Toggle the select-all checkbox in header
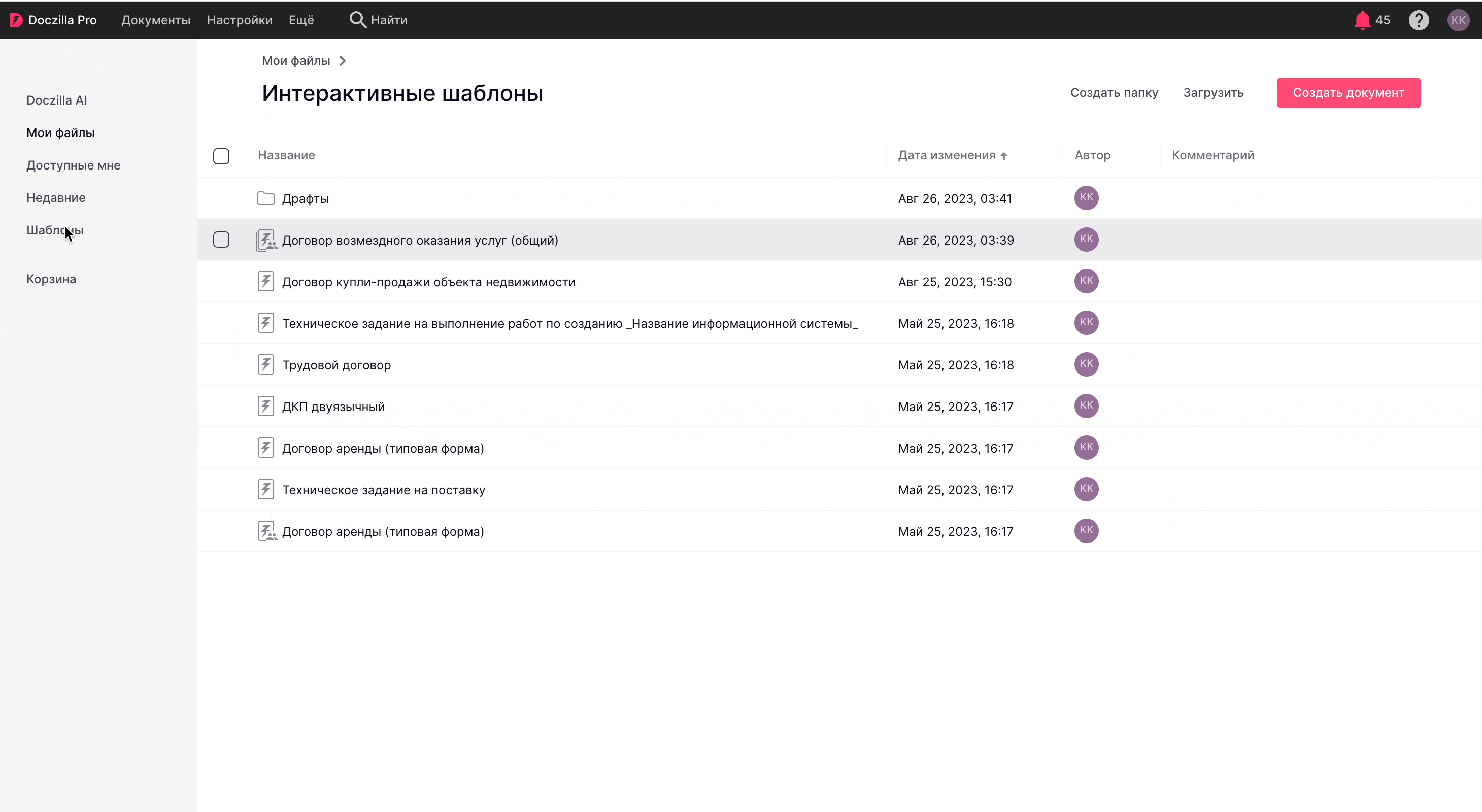Image resolution: width=1482 pixels, height=812 pixels. pyautogui.click(x=221, y=156)
